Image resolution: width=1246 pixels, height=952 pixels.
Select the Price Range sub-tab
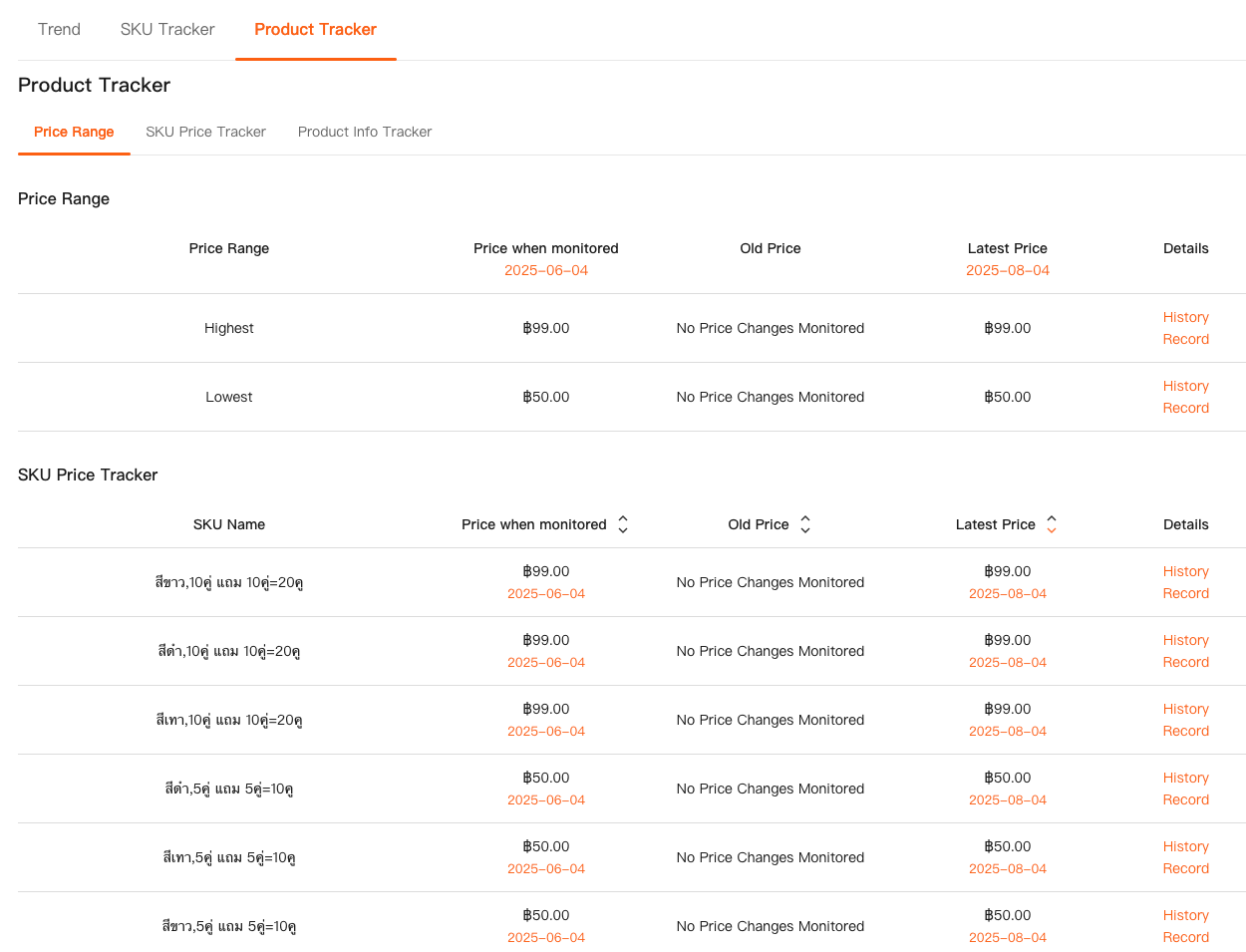(74, 132)
